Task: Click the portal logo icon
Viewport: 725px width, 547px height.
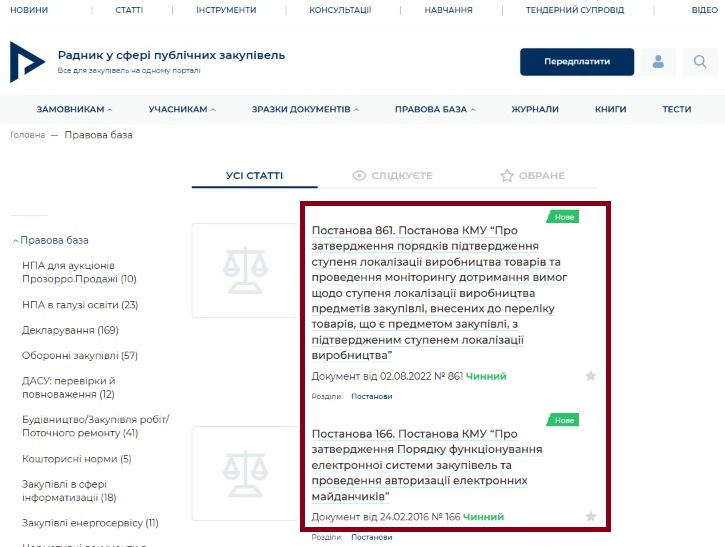Action: pyautogui.click(x=27, y=62)
